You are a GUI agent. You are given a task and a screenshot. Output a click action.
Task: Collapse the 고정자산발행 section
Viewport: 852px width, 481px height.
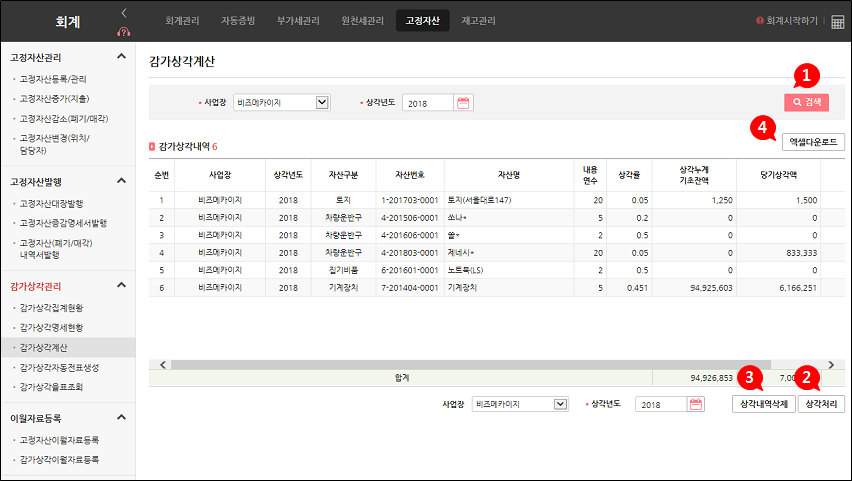122,180
